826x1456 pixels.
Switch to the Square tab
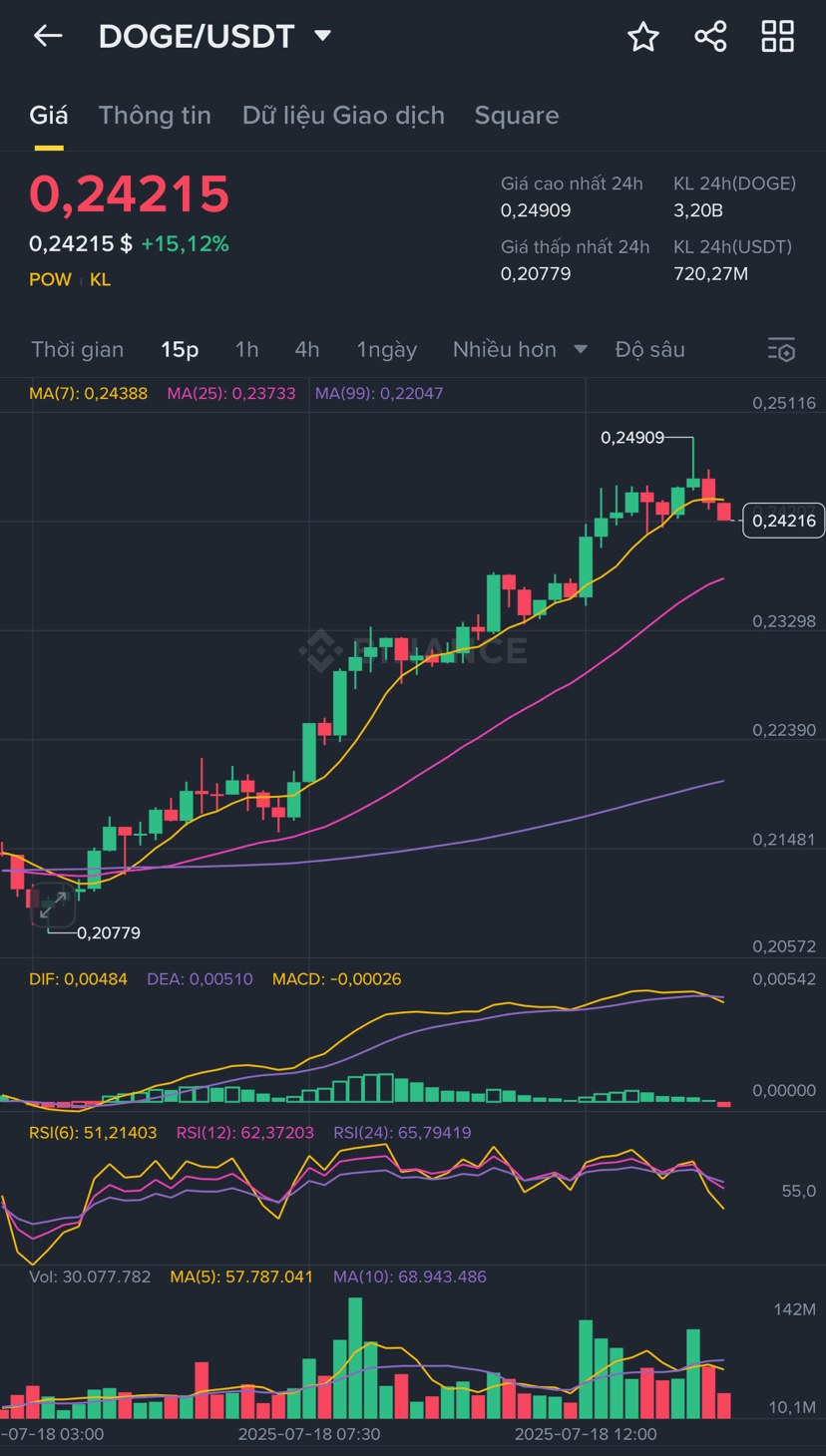coord(517,116)
